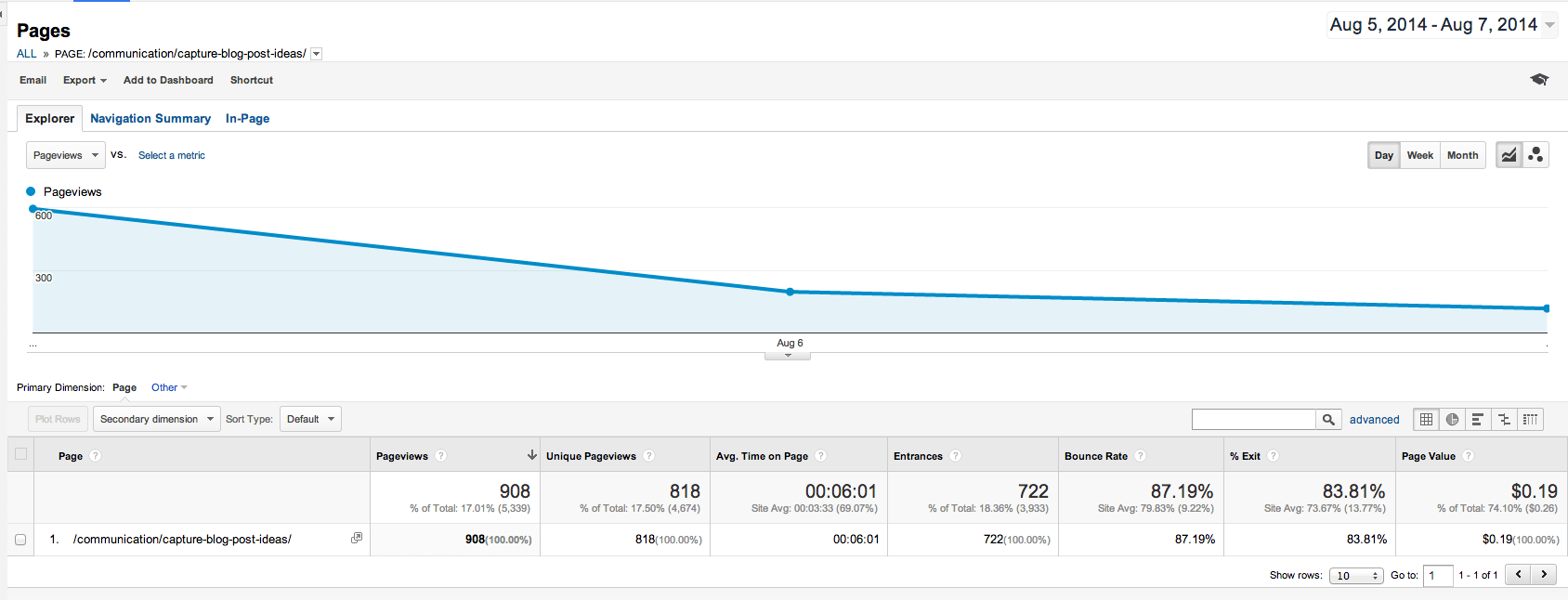The width and height of the screenshot is (1568, 600).
Task: Check the row 1 page checkbox
Action: click(20, 540)
